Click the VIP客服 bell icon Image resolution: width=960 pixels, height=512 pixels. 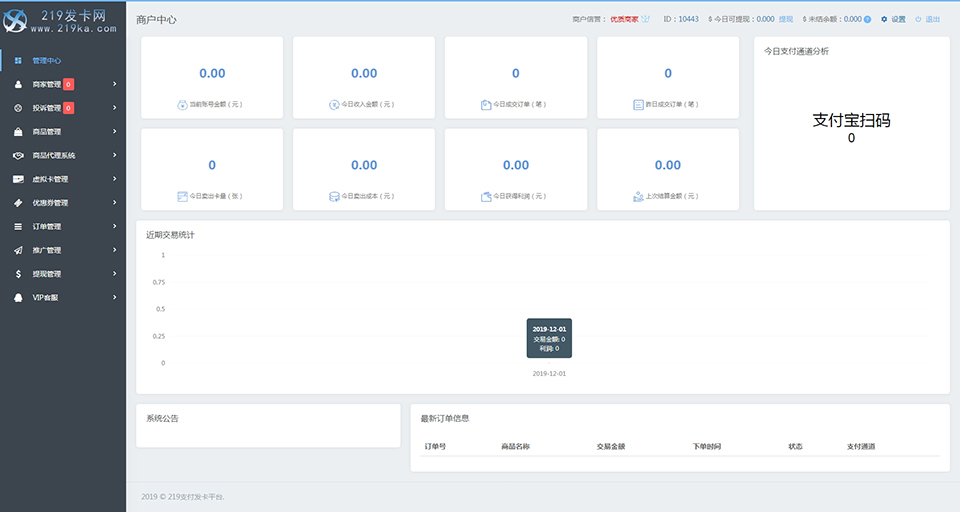(19, 297)
